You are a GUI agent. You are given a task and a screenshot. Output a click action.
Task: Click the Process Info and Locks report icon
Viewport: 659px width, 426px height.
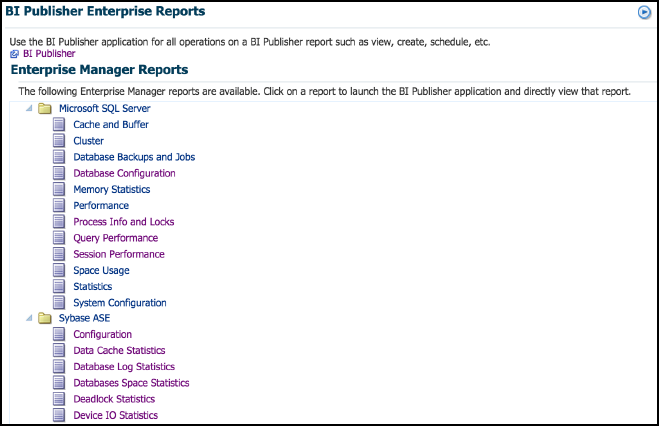click(x=59, y=221)
